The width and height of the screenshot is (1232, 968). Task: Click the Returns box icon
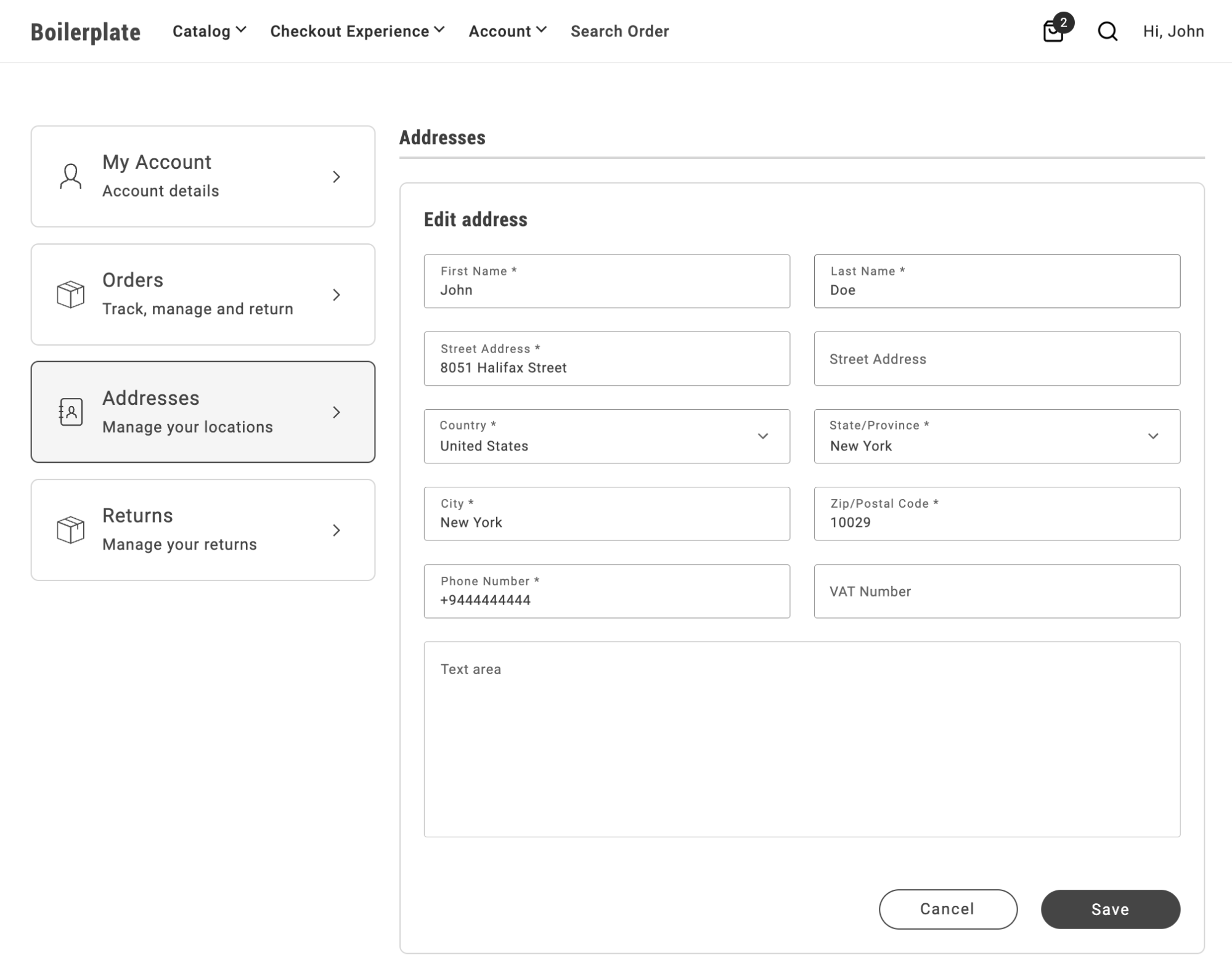(71, 530)
